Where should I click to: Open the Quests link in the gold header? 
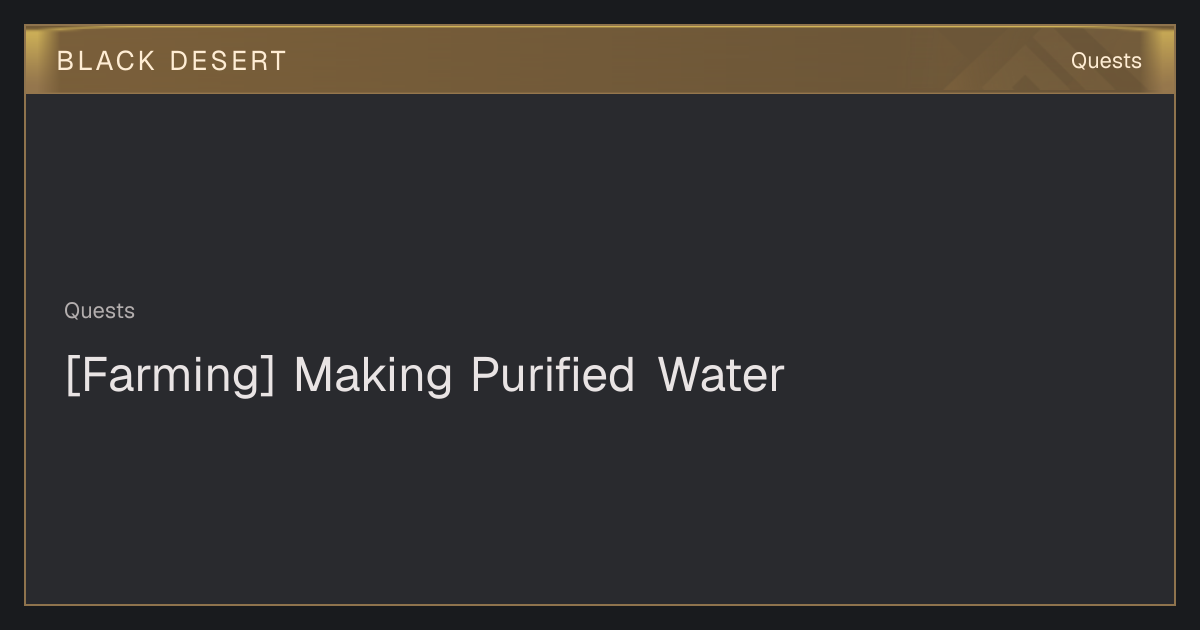(1106, 61)
